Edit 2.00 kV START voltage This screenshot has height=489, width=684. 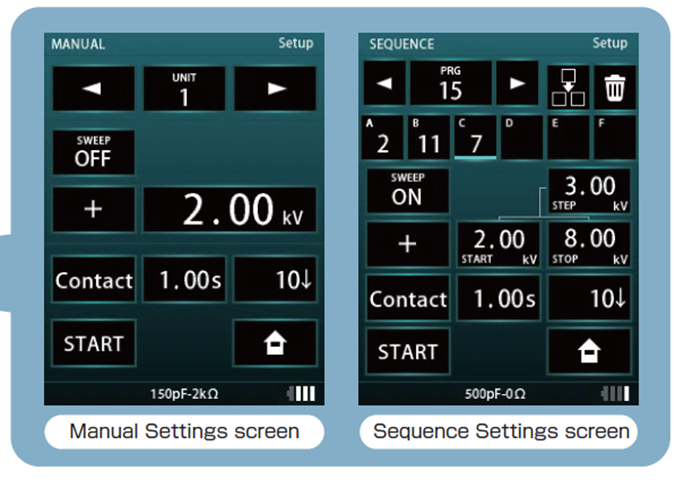[x=498, y=244]
